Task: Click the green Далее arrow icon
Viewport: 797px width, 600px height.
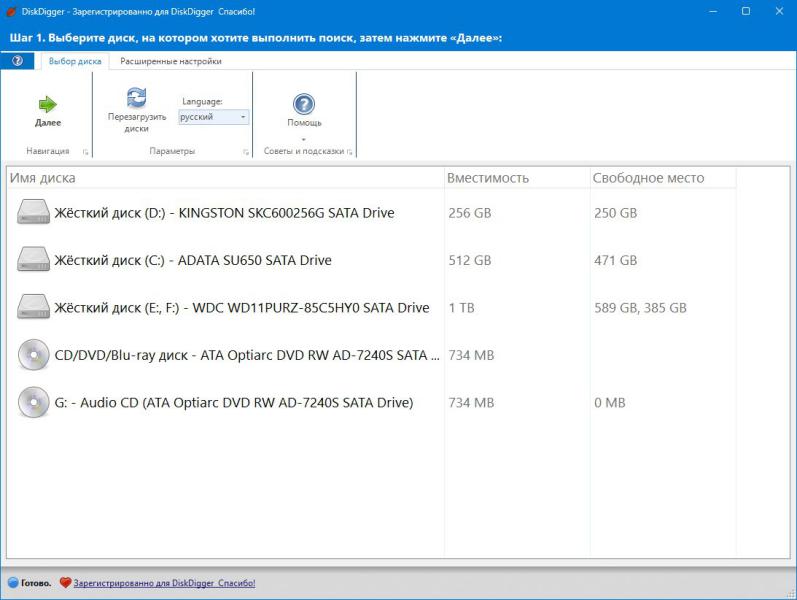Action: pos(47,104)
